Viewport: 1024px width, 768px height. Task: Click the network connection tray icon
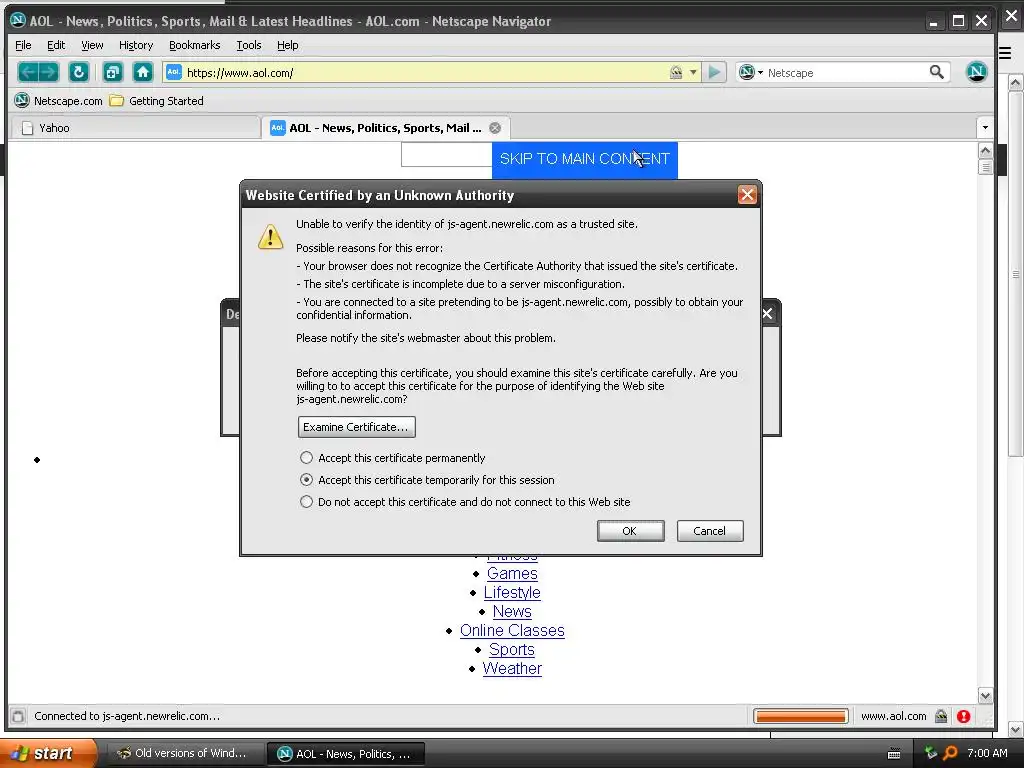(931, 753)
